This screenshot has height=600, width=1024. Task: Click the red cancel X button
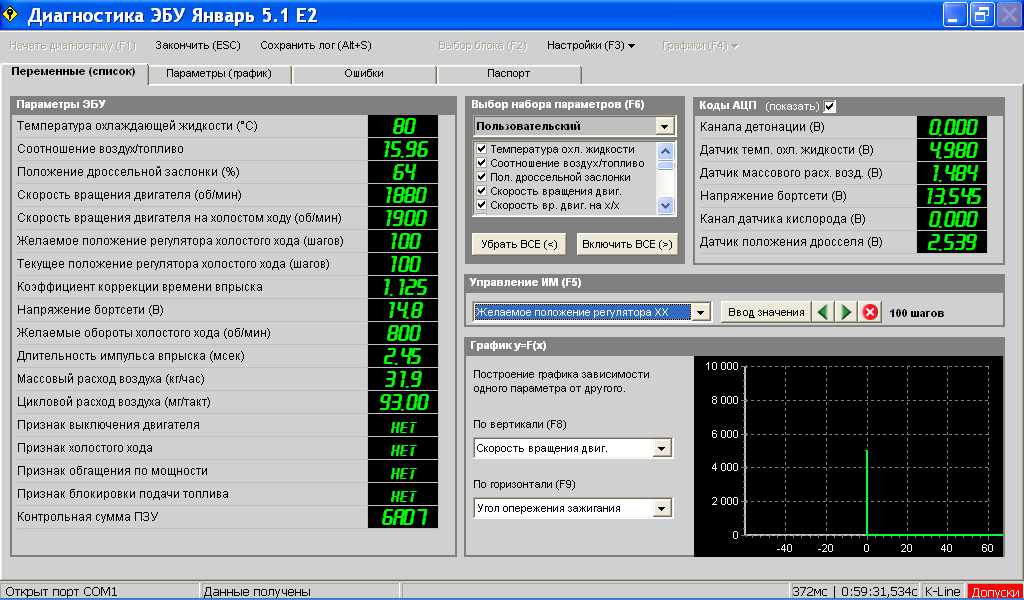[870, 312]
